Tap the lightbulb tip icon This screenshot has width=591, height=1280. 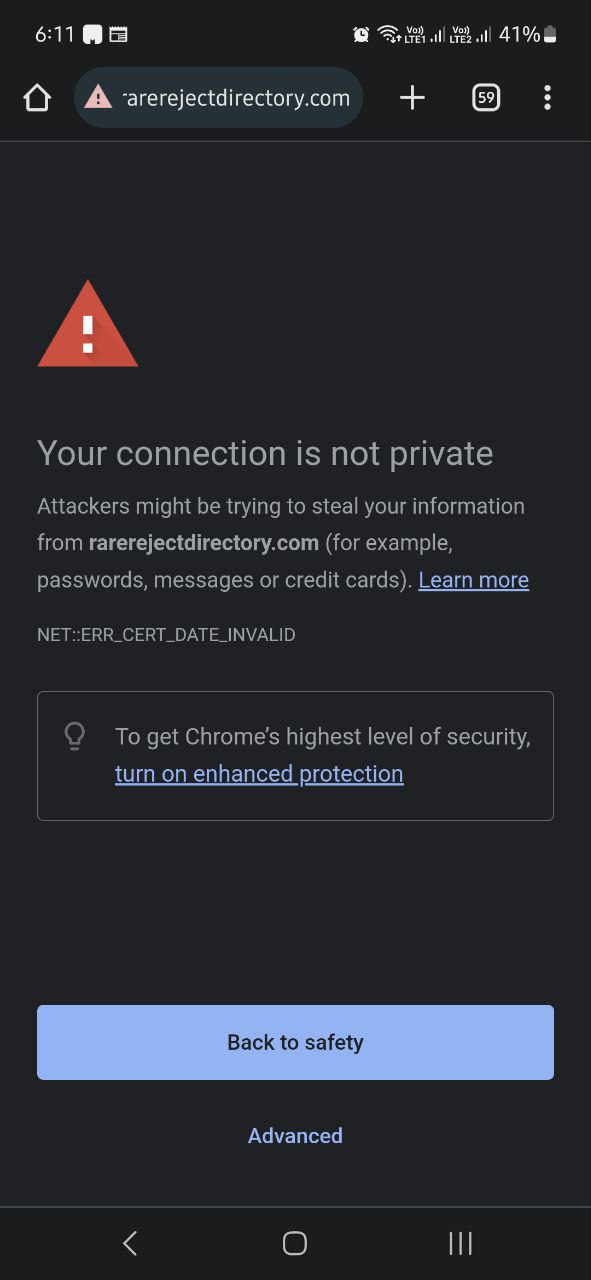(75, 737)
